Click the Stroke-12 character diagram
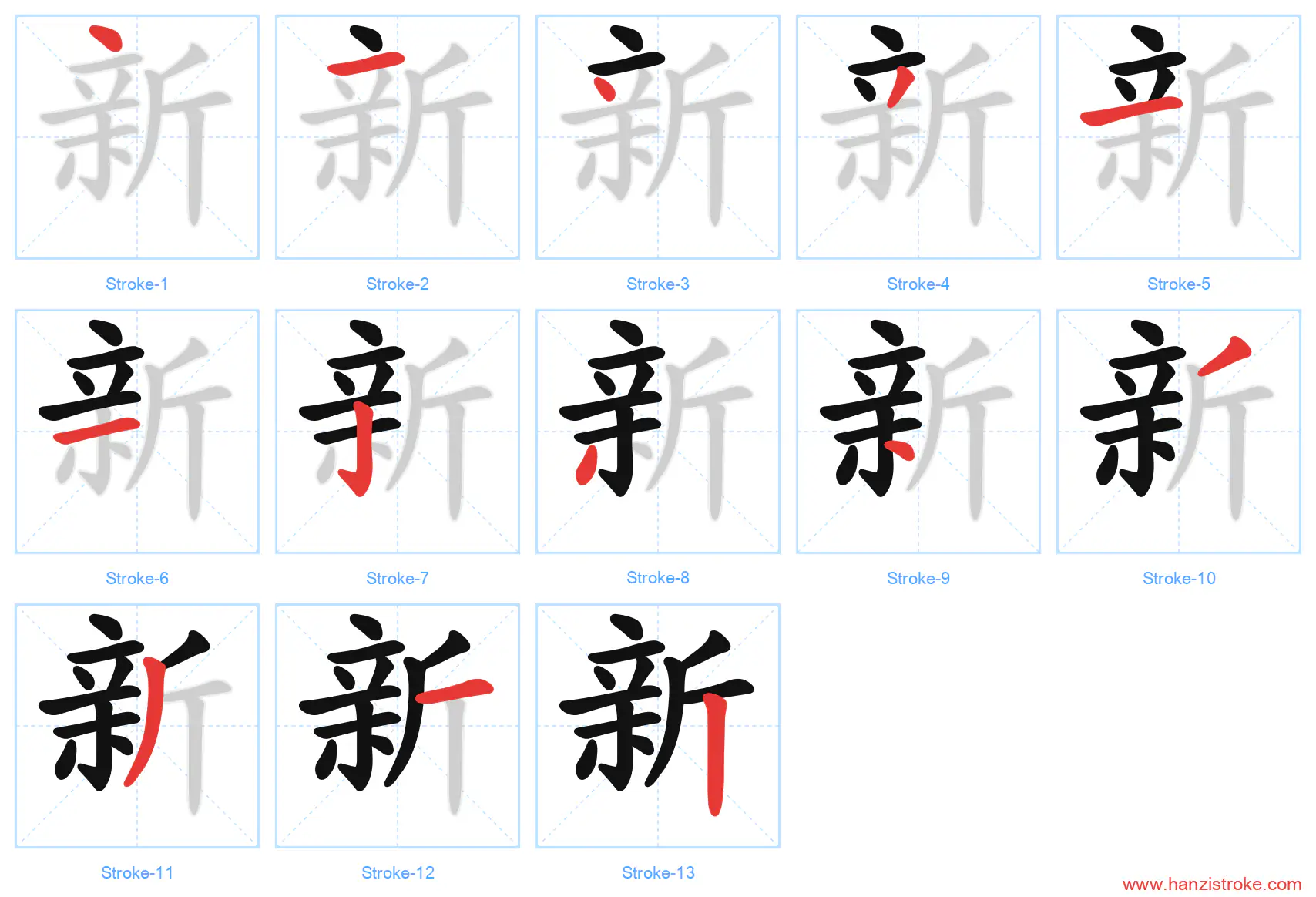The height and width of the screenshot is (897, 1316). (398, 726)
